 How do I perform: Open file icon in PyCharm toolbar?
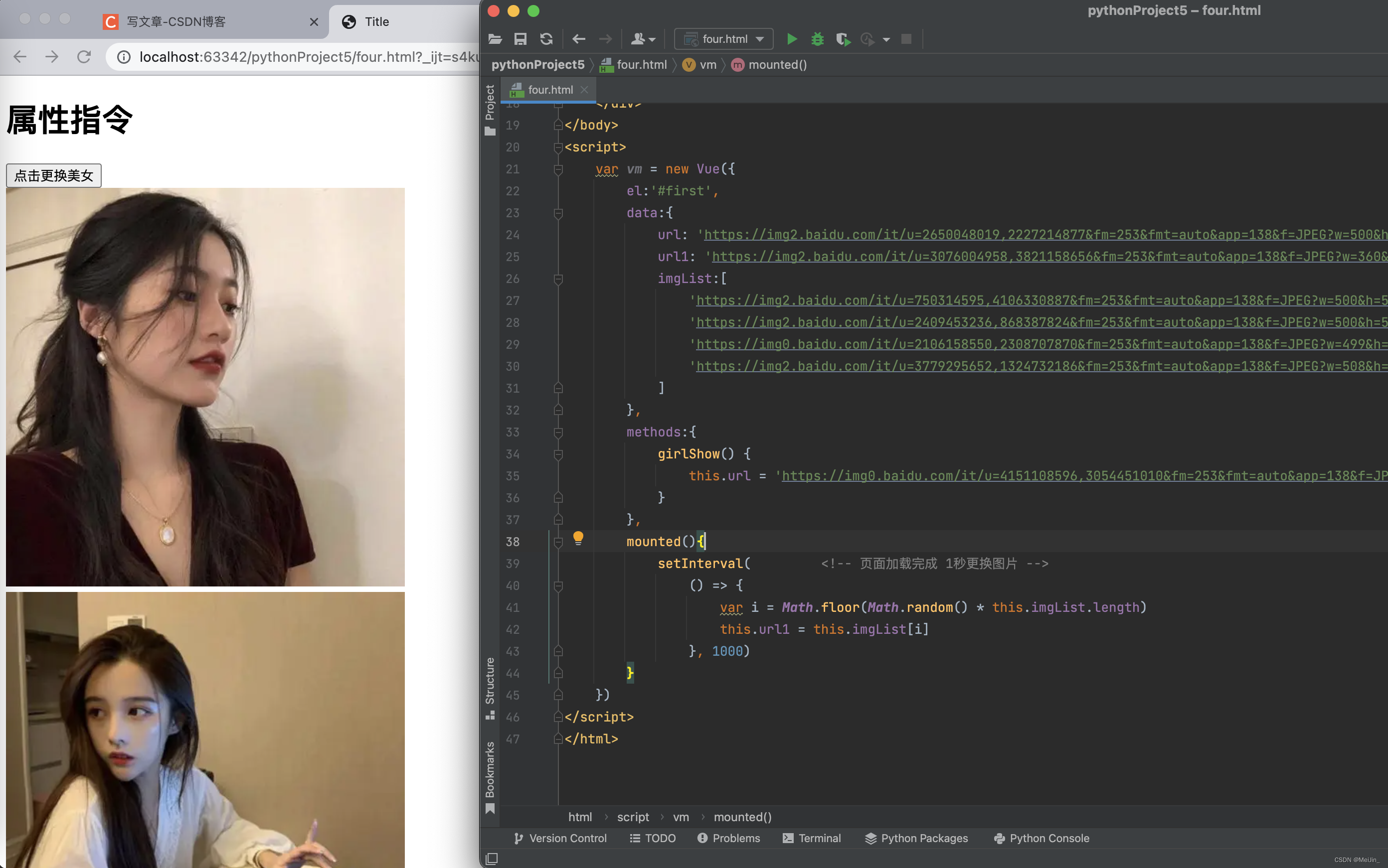click(x=495, y=39)
